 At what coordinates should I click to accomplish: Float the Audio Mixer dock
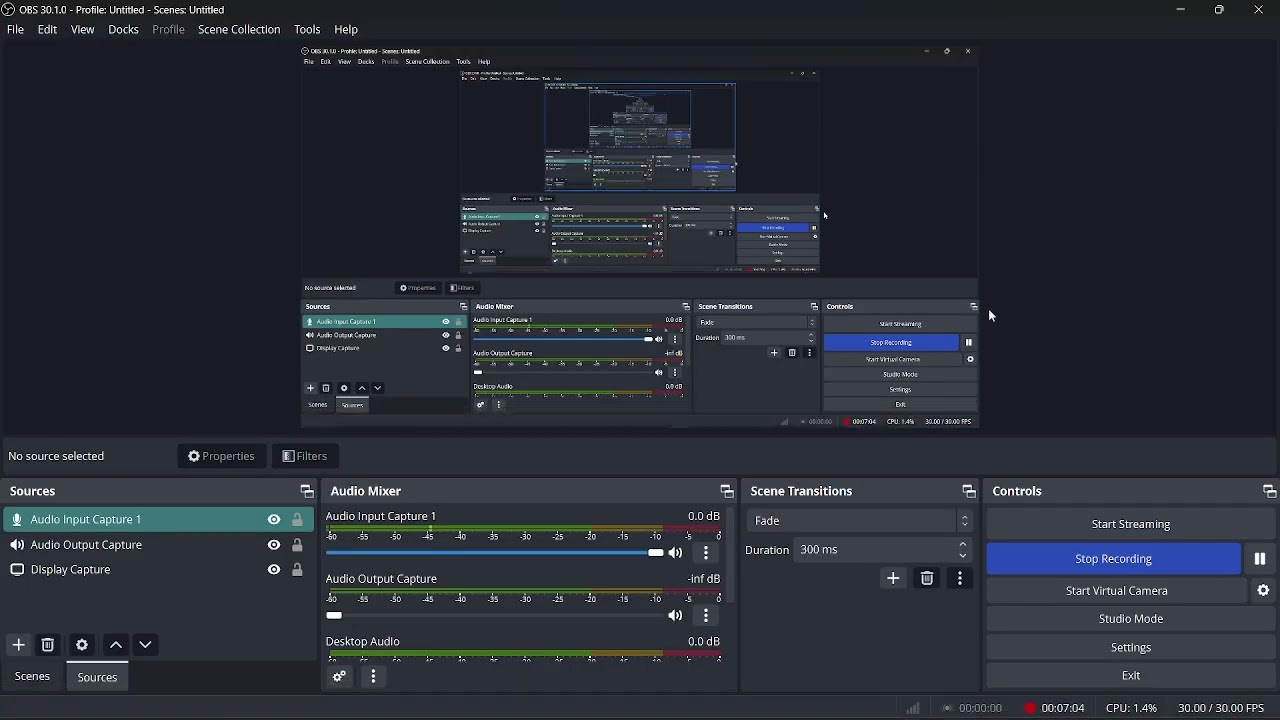tap(727, 491)
